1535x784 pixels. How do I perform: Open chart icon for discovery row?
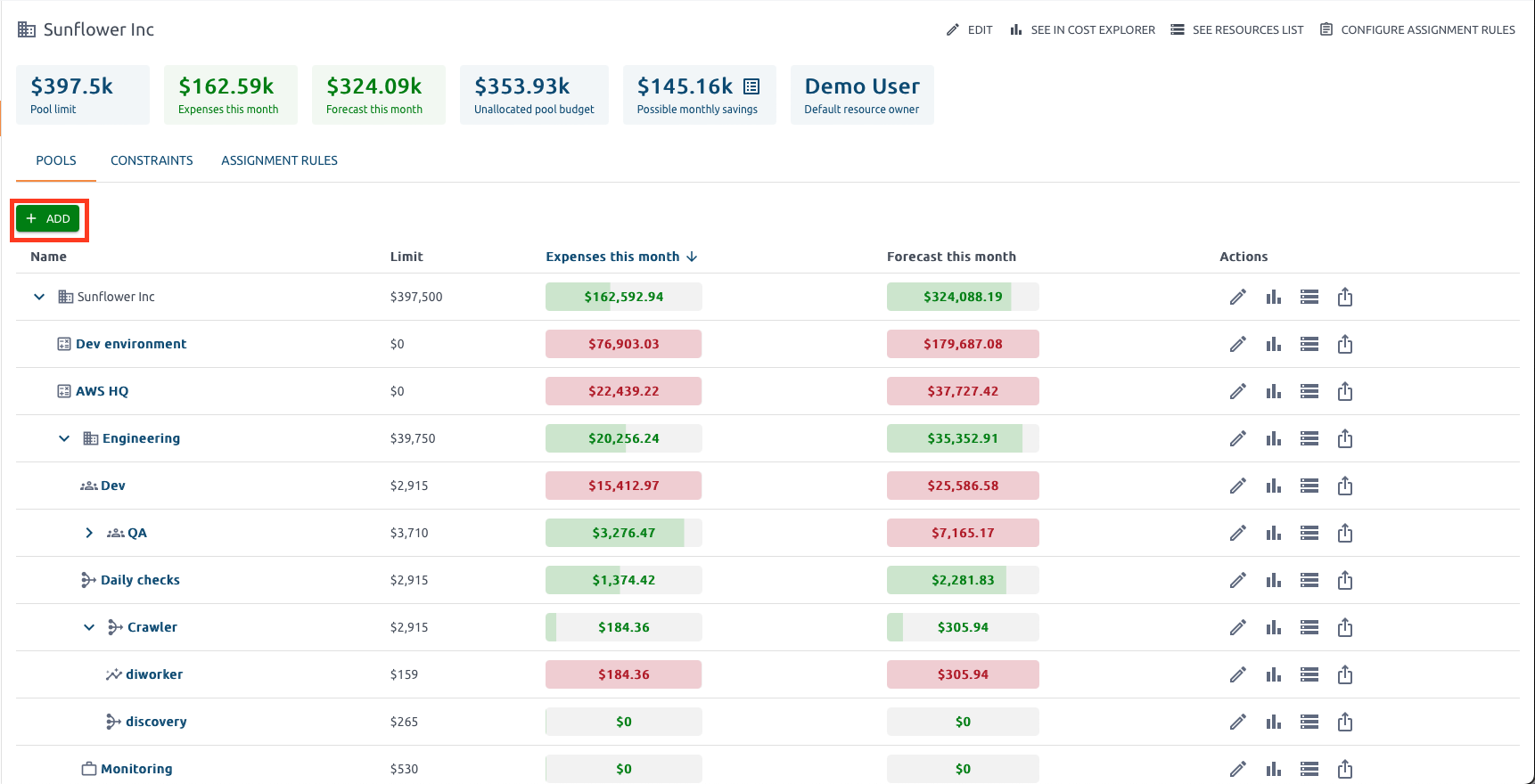click(1274, 722)
